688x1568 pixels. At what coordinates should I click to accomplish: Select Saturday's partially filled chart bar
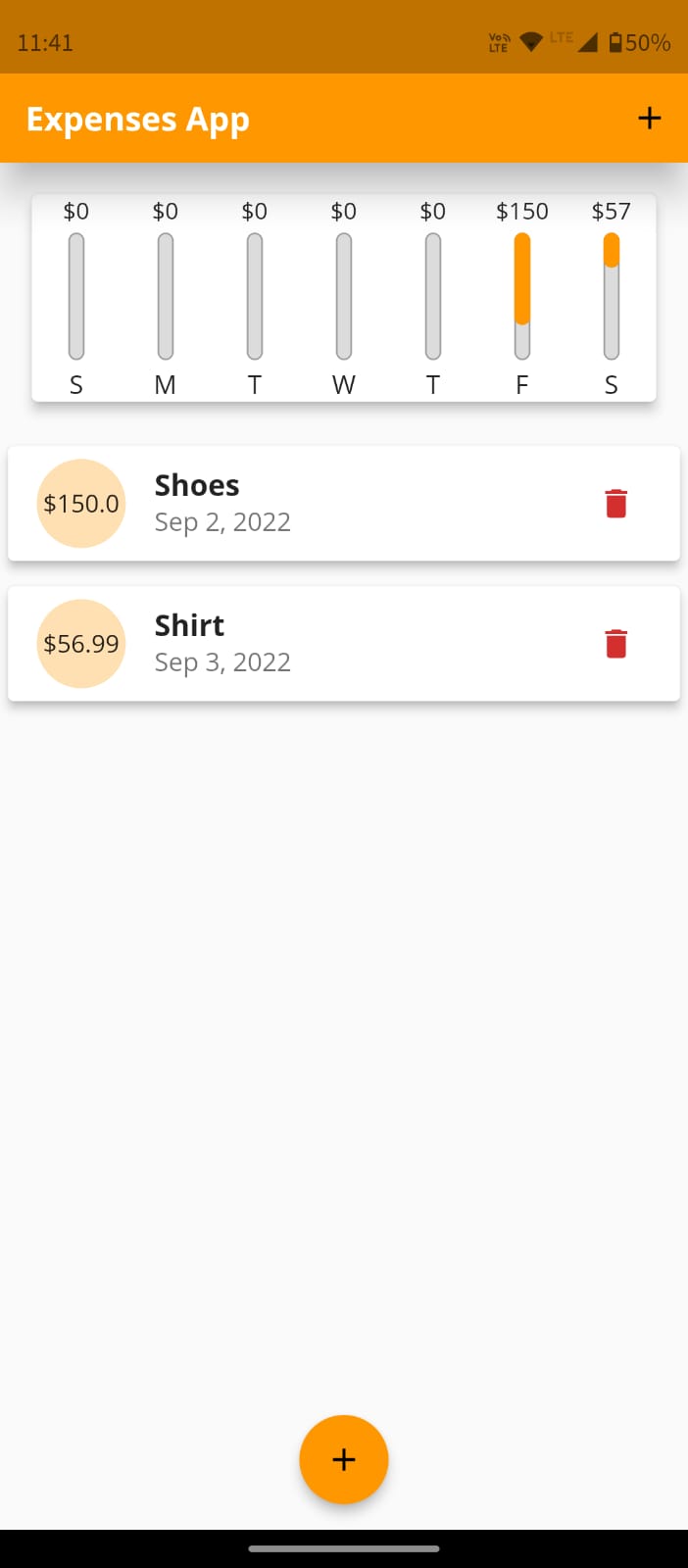click(611, 294)
